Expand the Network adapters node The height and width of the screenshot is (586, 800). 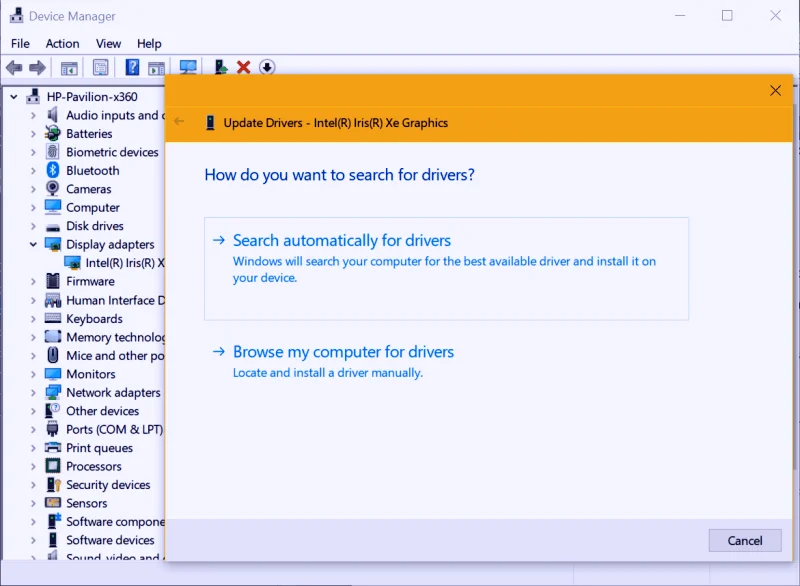point(31,392)
